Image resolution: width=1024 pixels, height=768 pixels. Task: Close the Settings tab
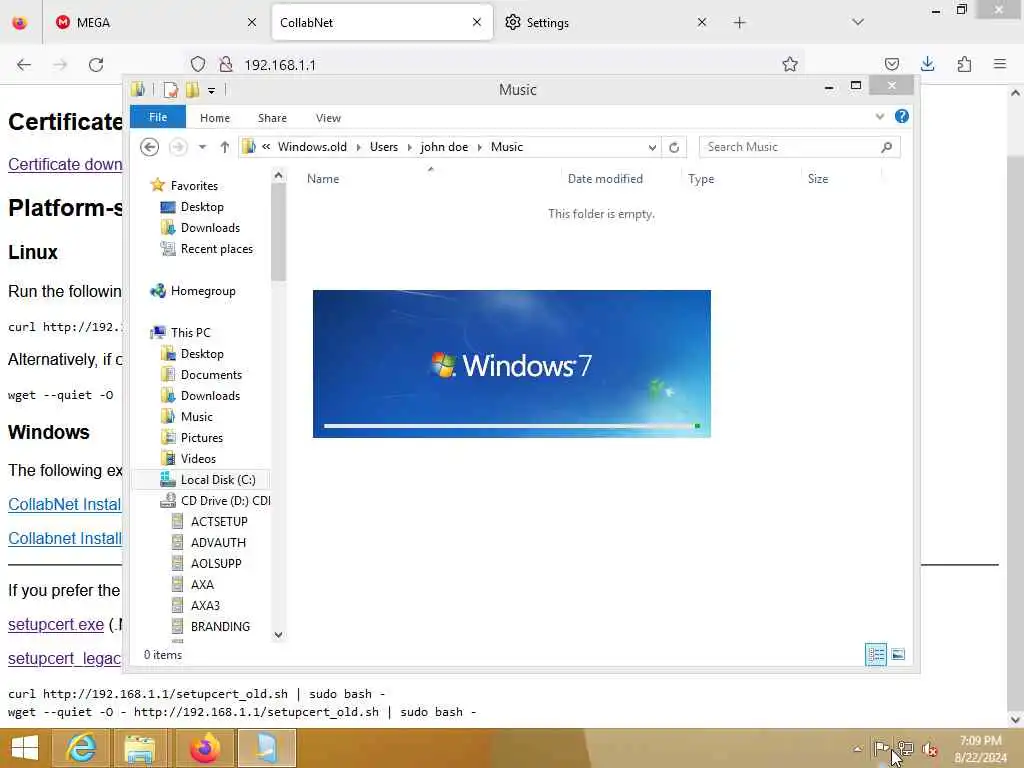pyautogui.click(x=701, y=22)
